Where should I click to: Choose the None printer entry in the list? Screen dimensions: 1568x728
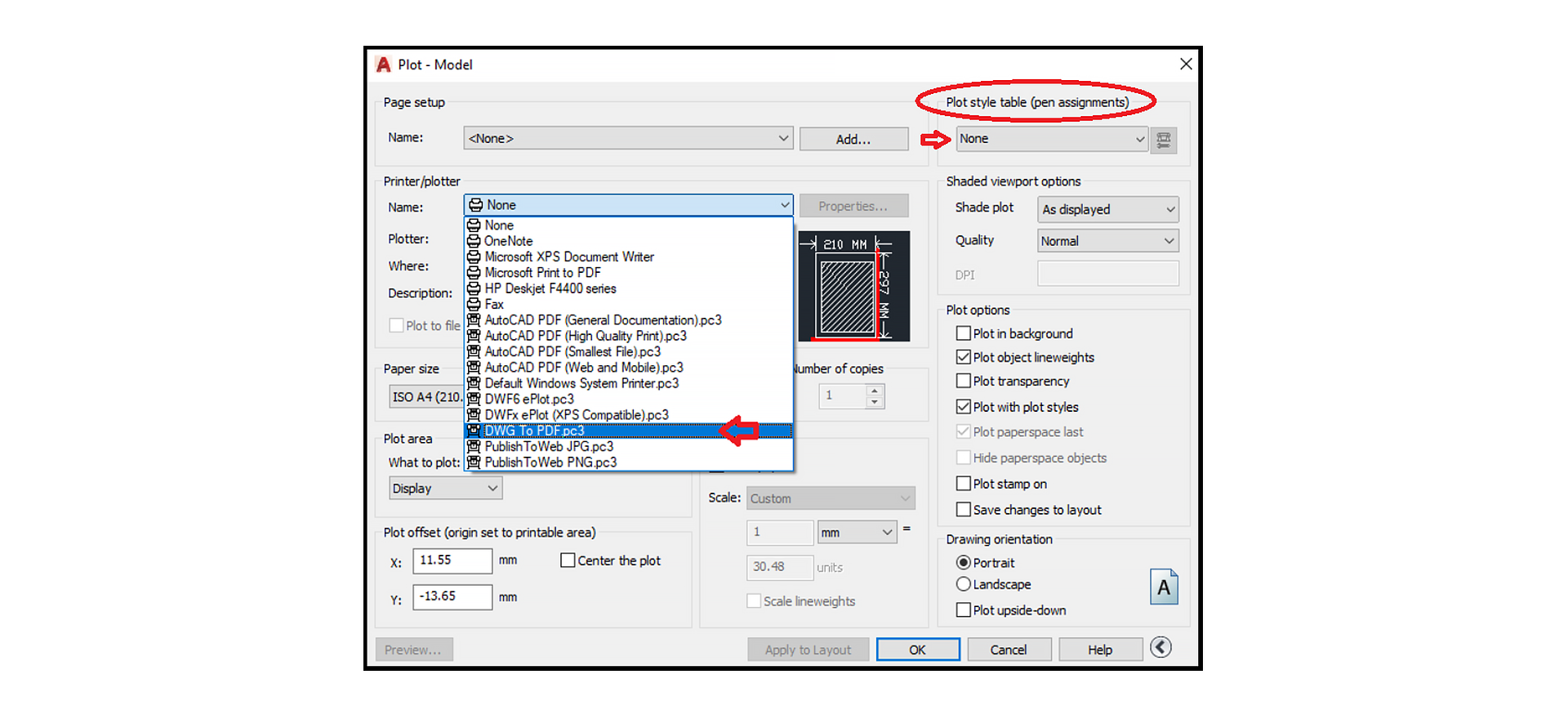[629, 225]
